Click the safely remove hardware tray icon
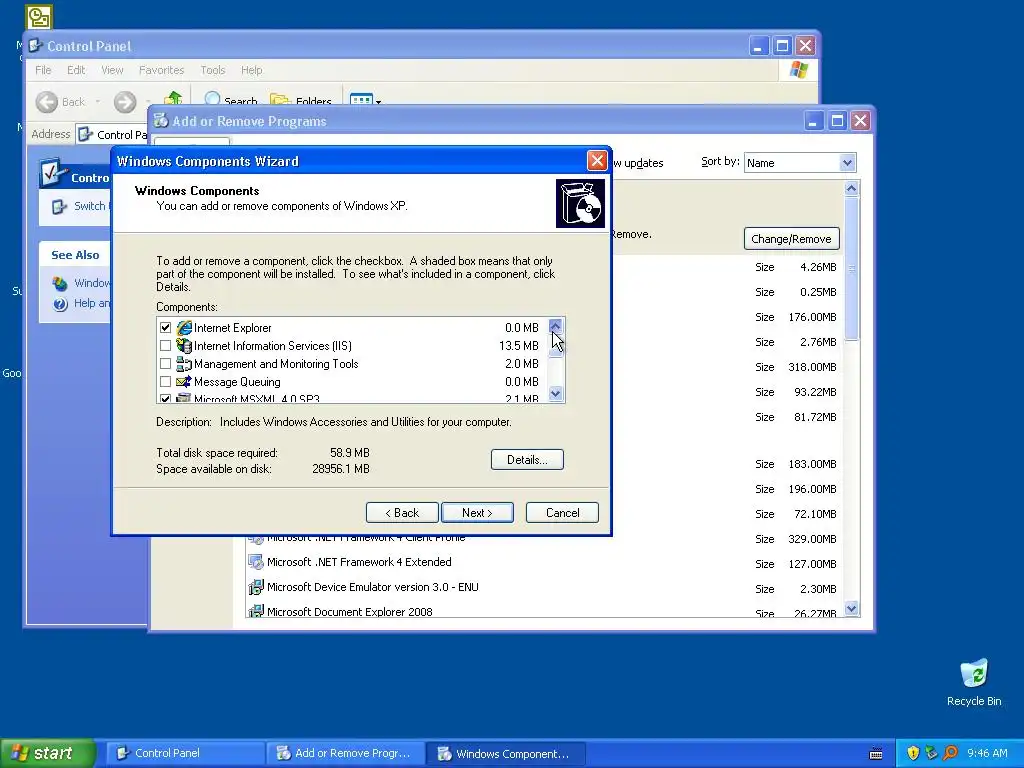The height and width of the screenshot is (768, 1024). [931, 753]
